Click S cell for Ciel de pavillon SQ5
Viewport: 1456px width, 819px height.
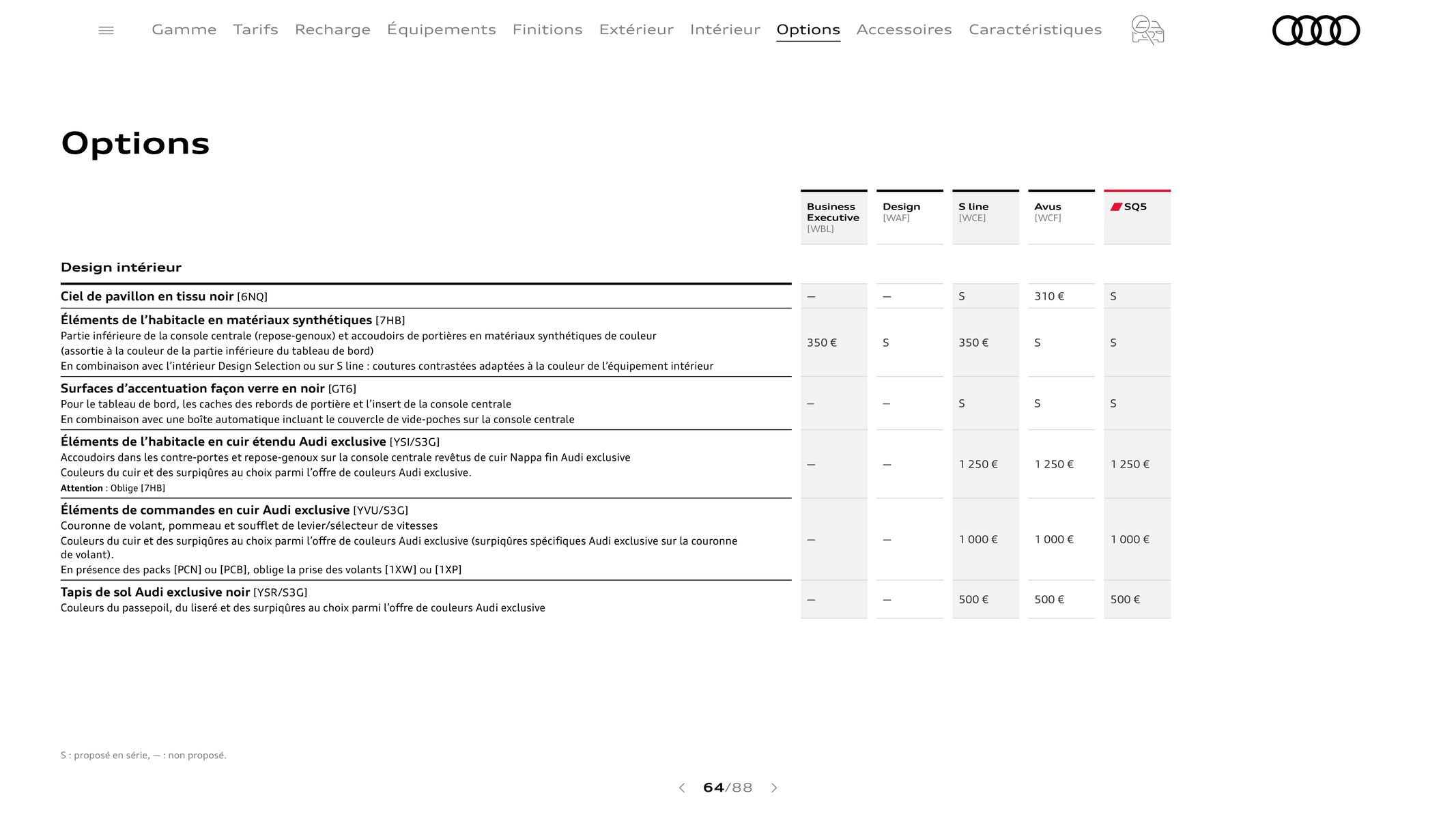[1137, 296]
